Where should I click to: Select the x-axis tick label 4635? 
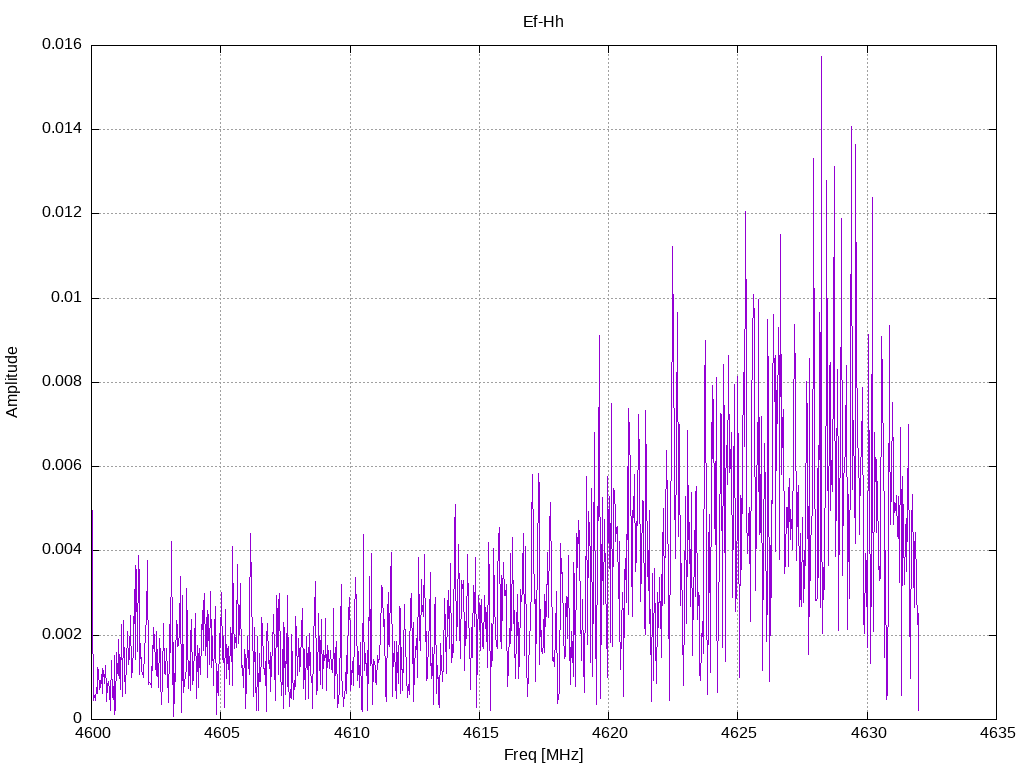[997, 733]
